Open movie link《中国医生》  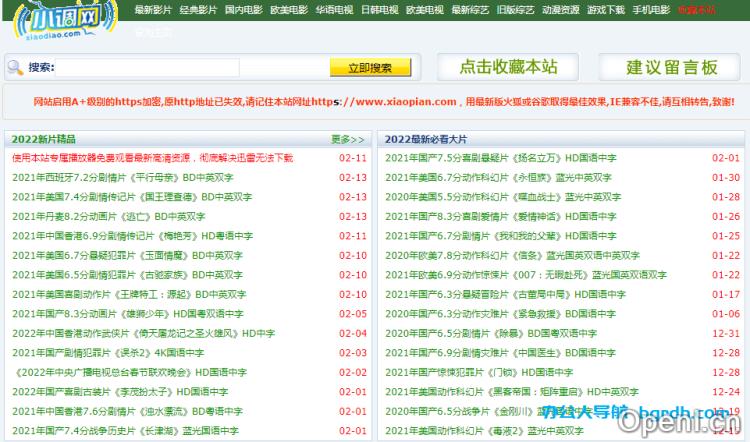501,353
